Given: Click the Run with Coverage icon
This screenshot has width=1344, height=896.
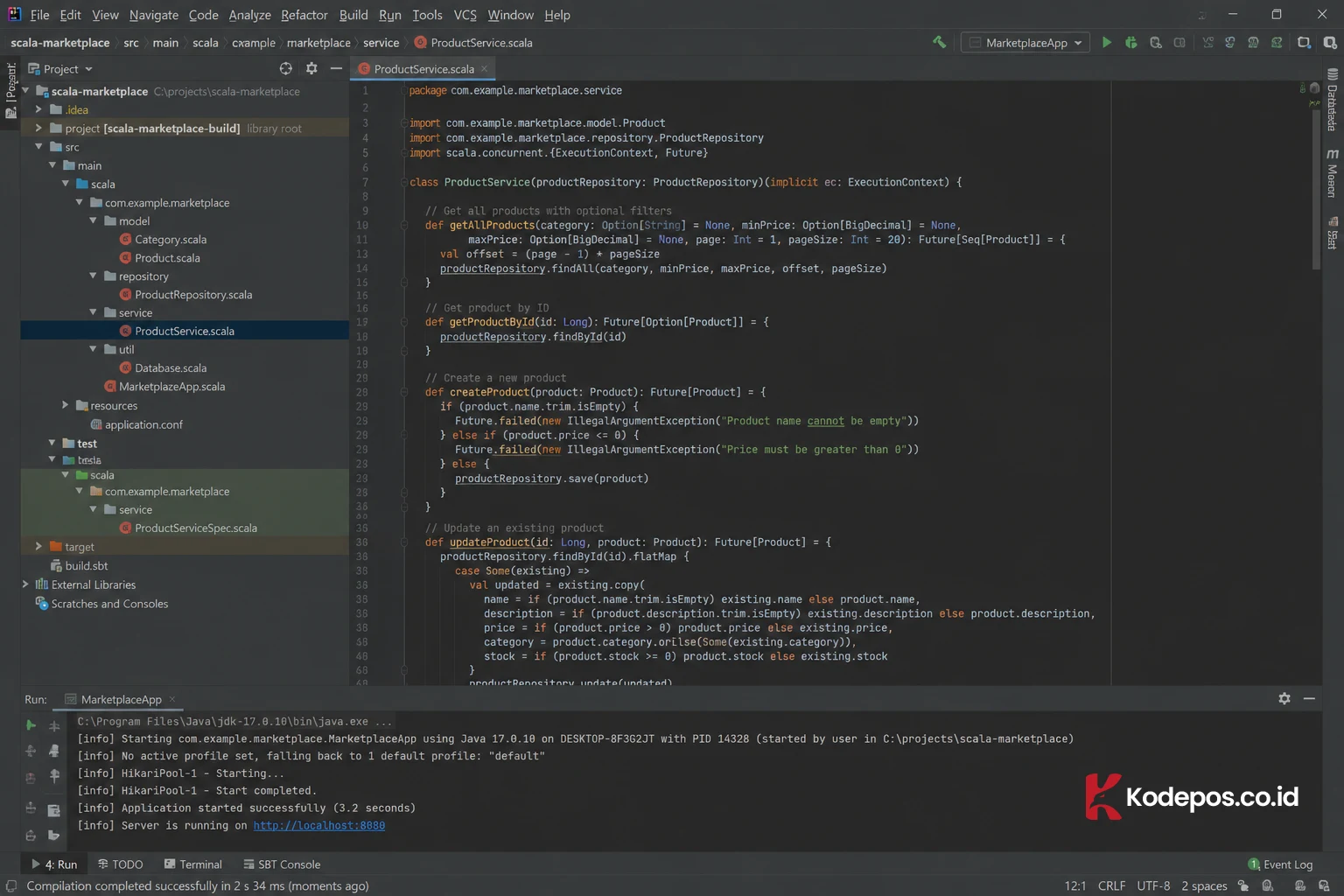Looking at the screenshot, I should 1156,42.
